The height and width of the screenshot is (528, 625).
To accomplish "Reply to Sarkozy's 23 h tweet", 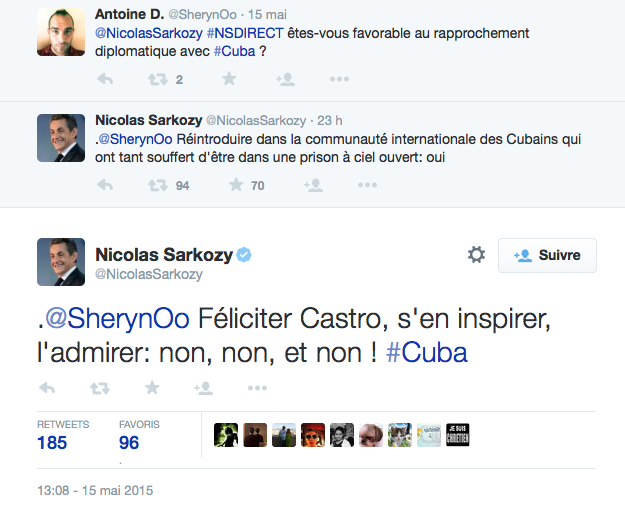I will pos(103,185).
